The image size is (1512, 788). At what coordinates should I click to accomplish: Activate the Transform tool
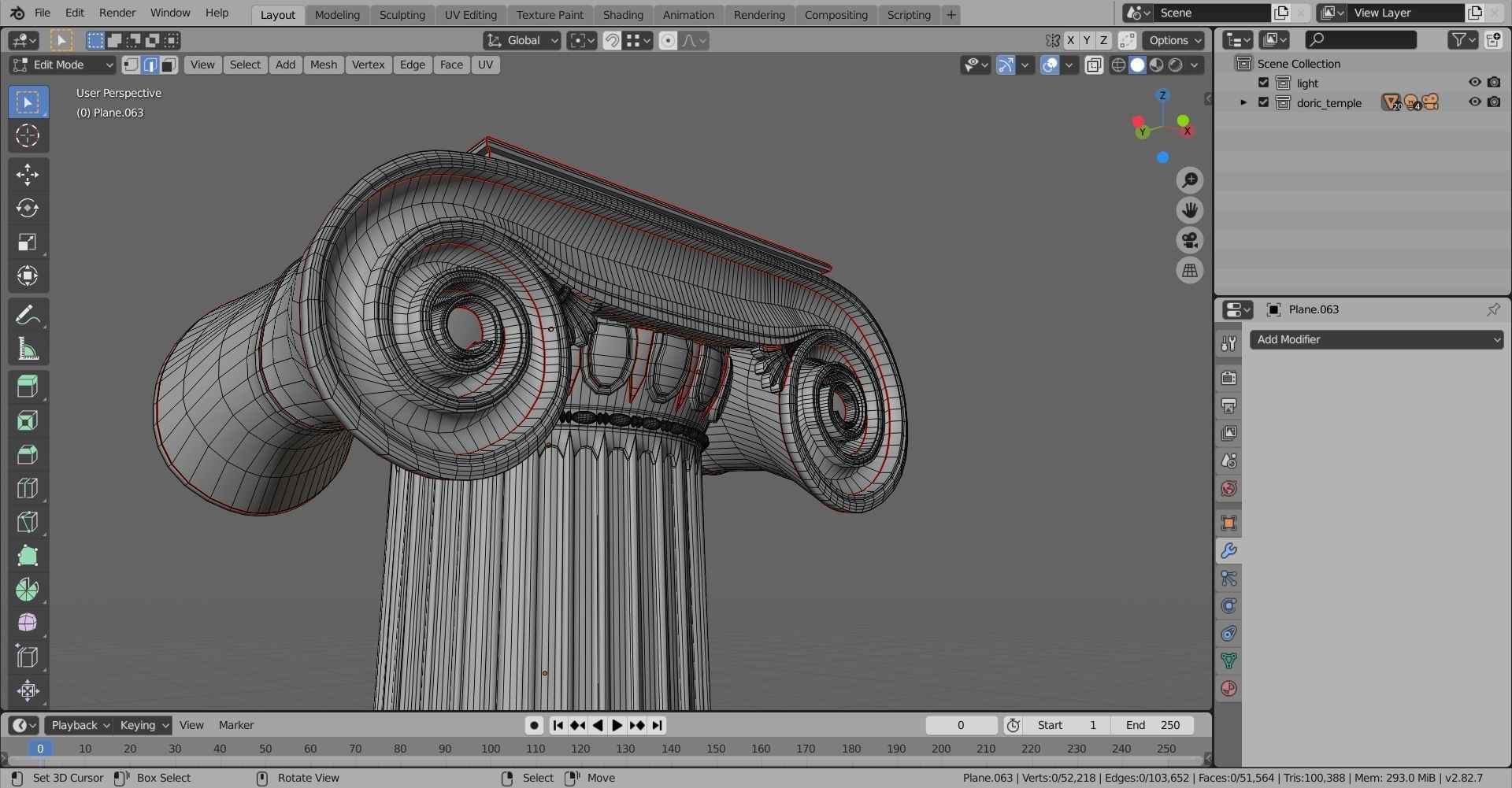tap(28, 276)
